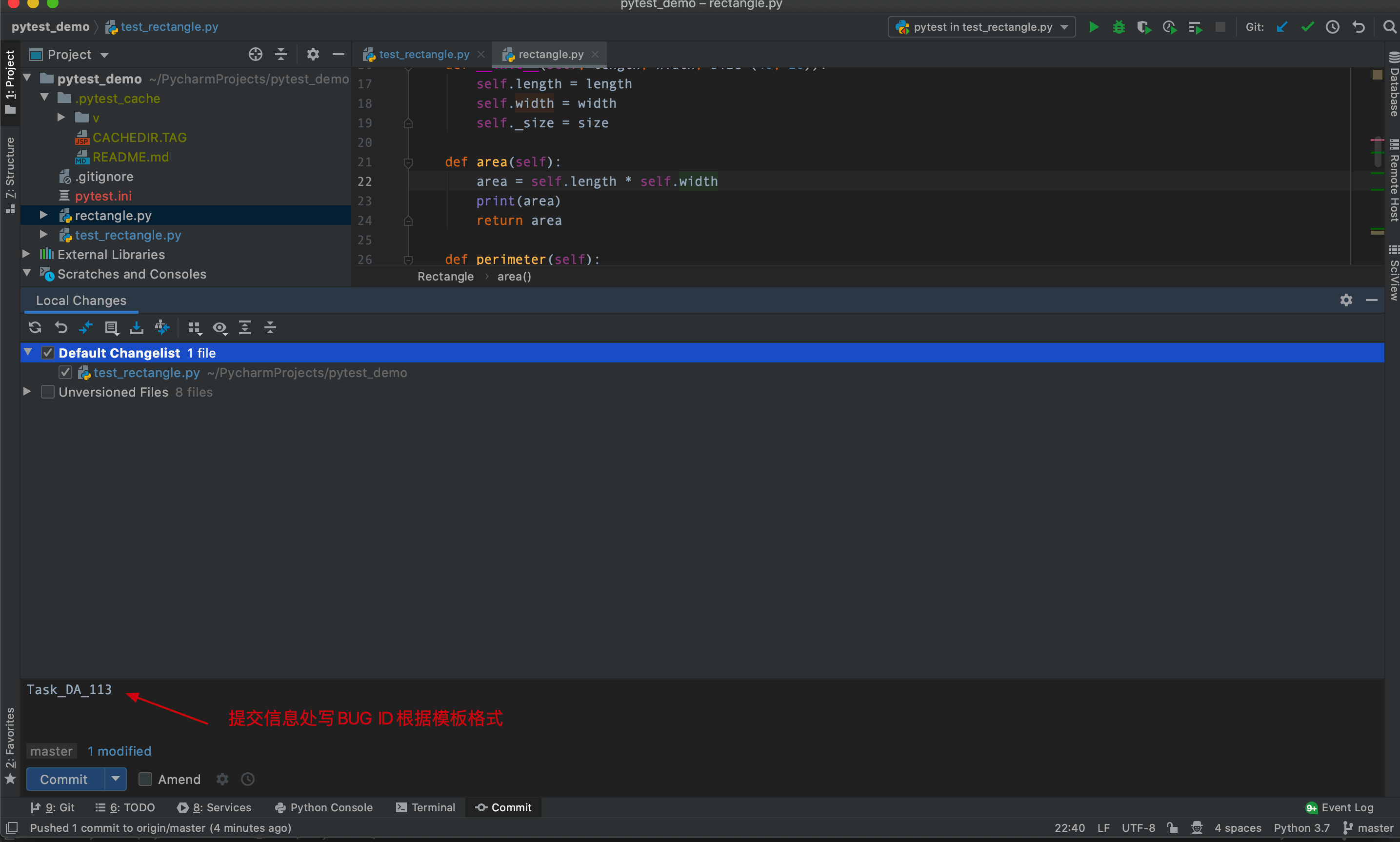Open the Event Log

[x=1339, y=807]
